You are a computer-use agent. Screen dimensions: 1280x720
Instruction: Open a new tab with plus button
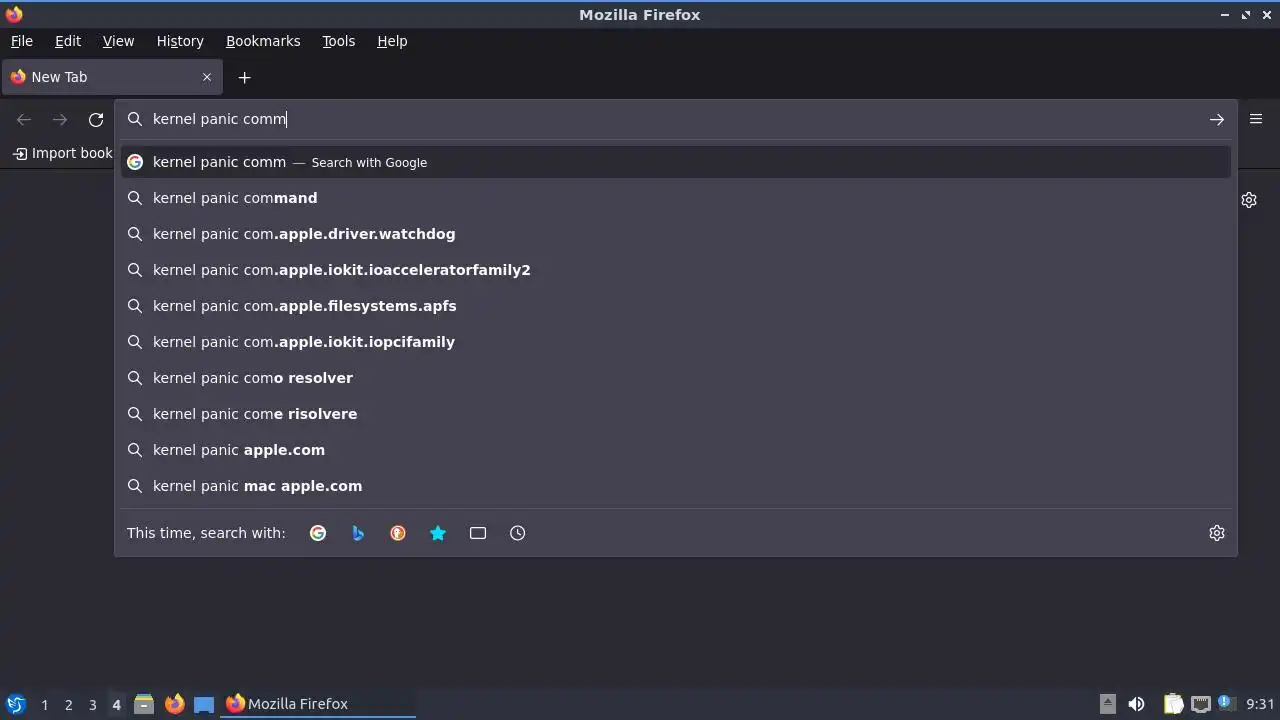(x=244, y=77)
